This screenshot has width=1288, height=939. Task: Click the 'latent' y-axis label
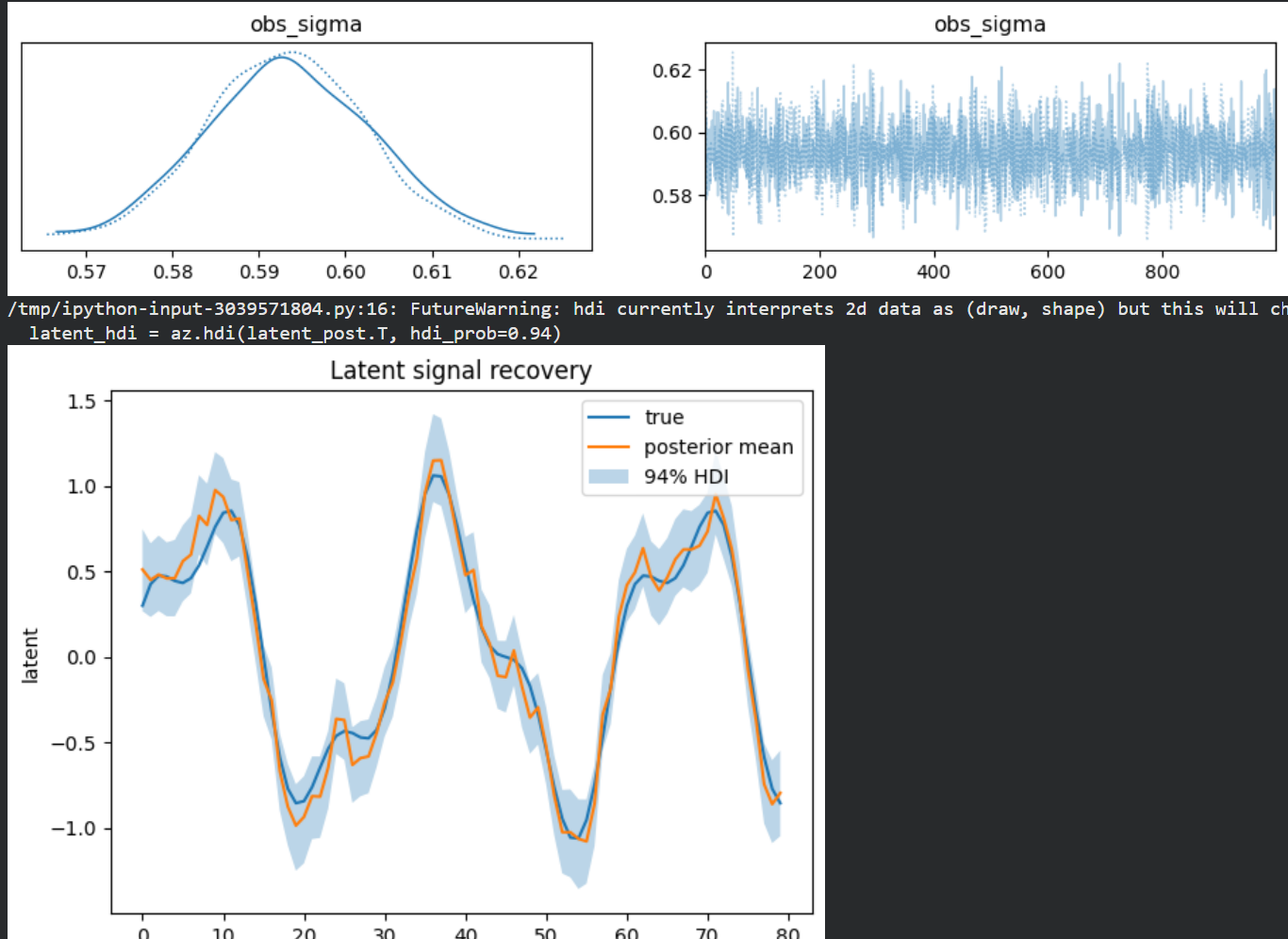tap(30, 656)
